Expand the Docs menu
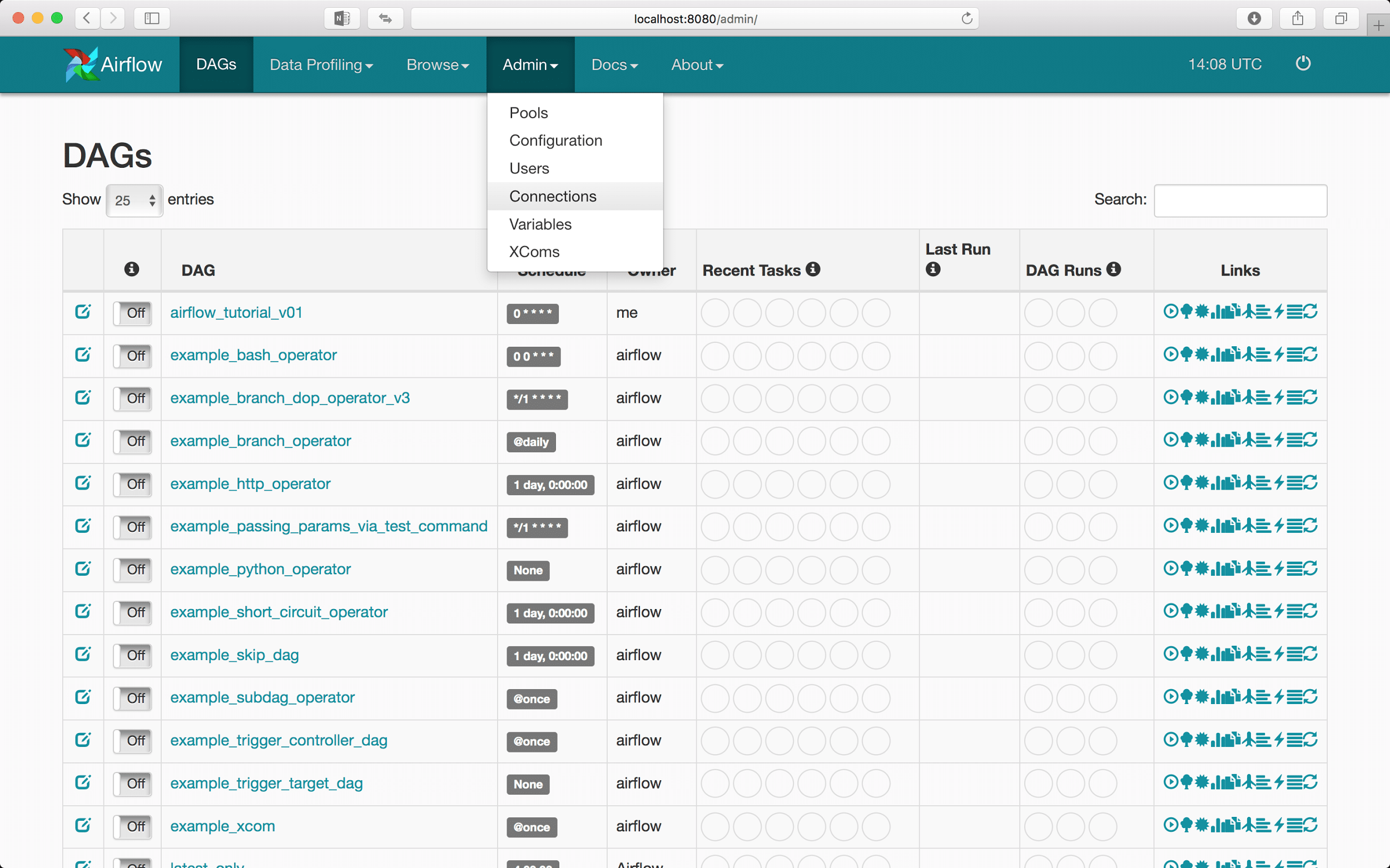Screen dimensions: 1390x868 pos(614,64)
